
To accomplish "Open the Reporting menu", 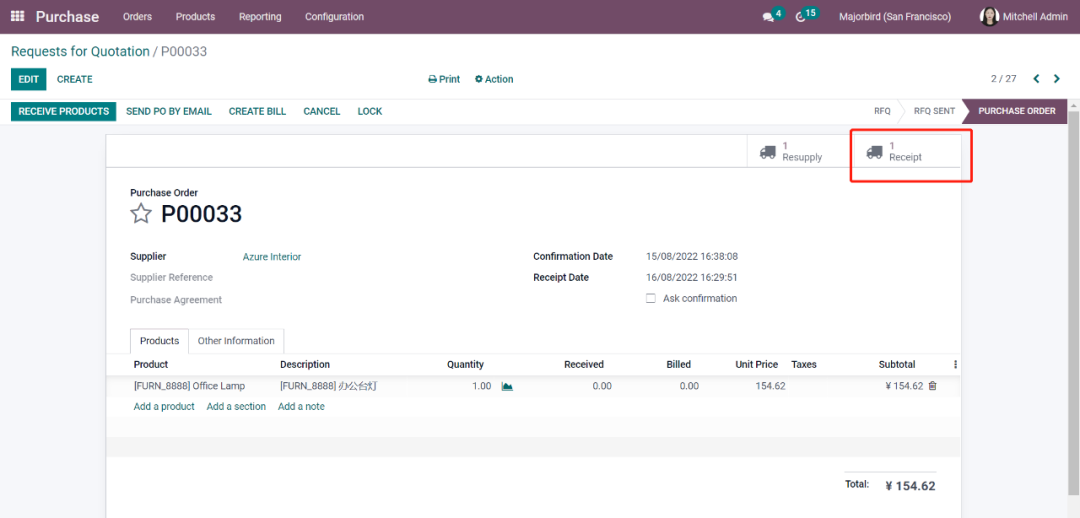I will coord(260,17).
